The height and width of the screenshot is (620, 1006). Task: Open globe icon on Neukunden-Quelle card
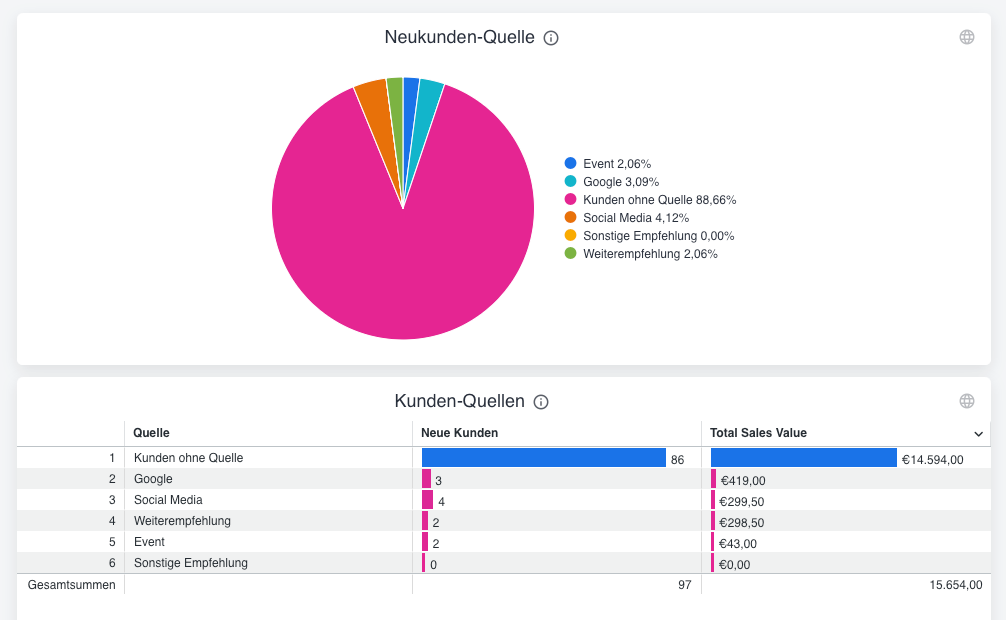(x=967, y=37)
